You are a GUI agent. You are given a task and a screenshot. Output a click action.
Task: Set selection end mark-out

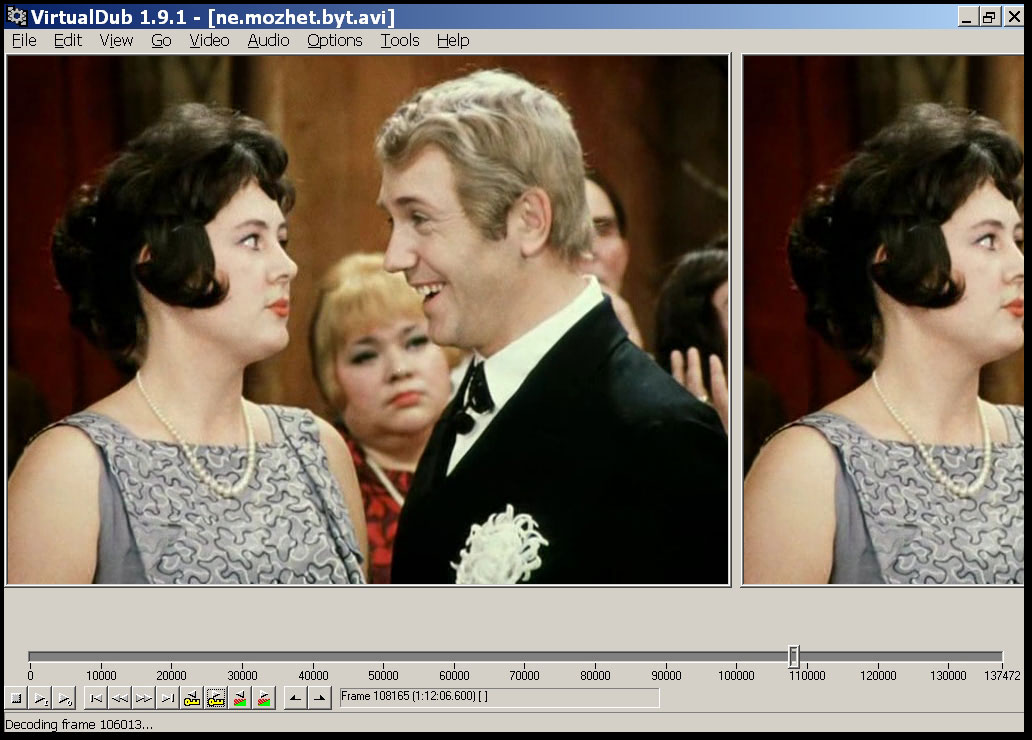pyautogui.click(x=320, y=698)
